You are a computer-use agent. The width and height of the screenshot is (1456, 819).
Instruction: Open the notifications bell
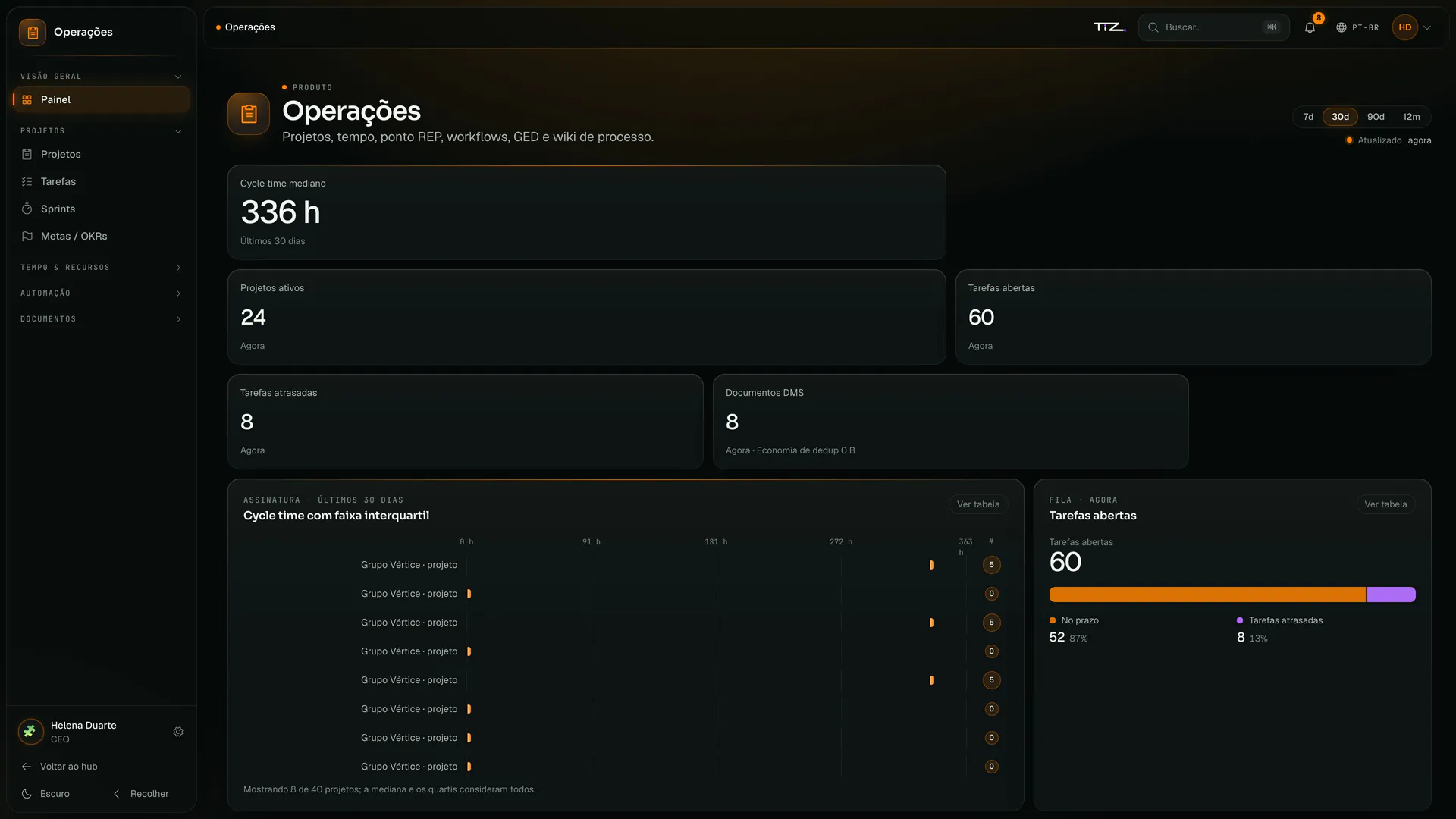pyautogui.click(x=1310, y=27)
